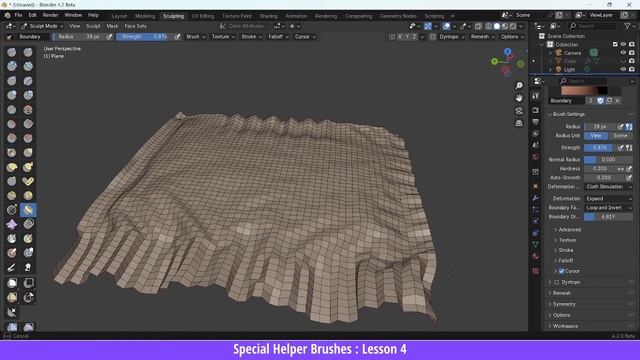Hide the Camera in outliner

[623, 53]
